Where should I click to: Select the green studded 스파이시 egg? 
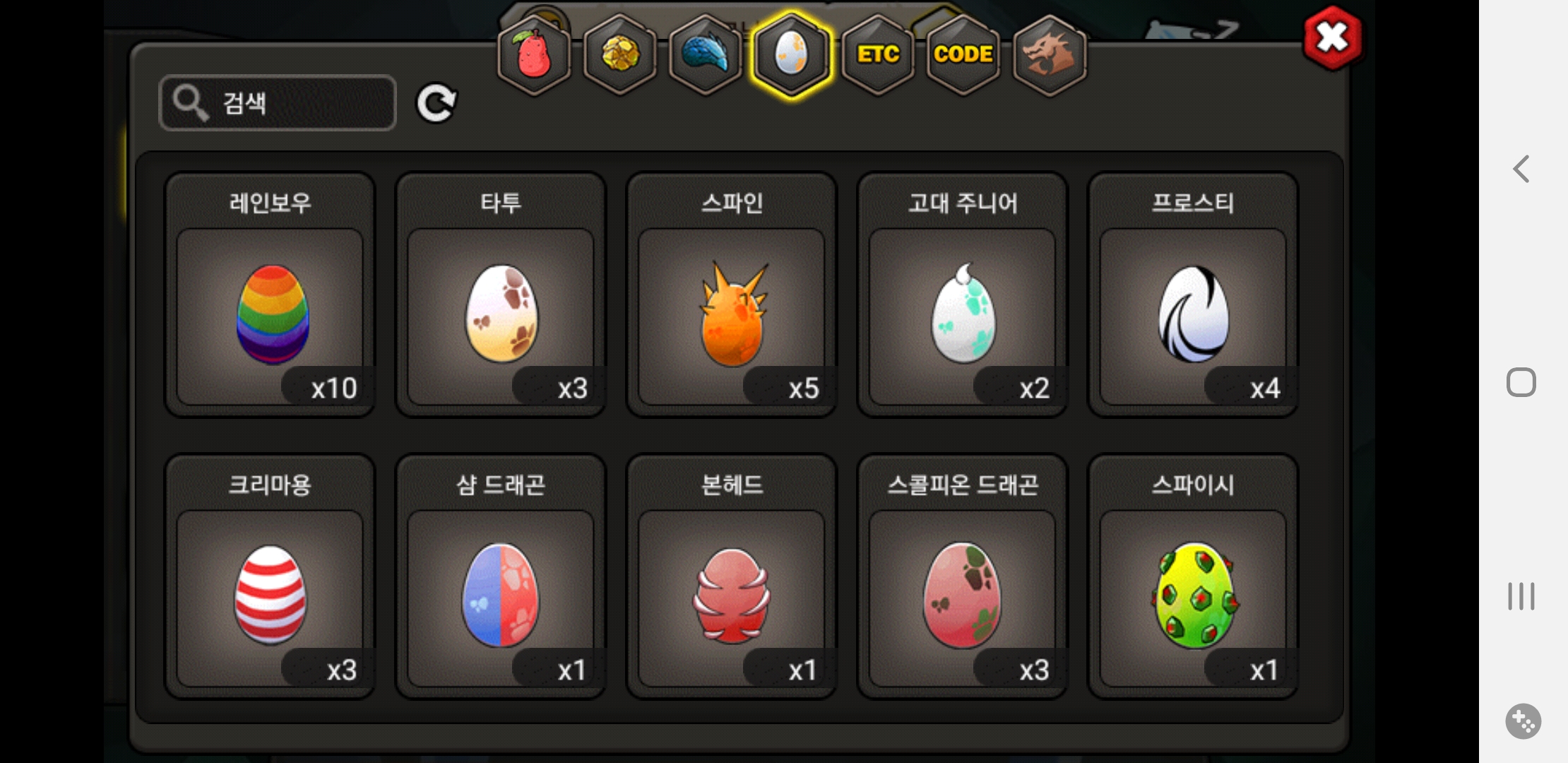pos(1194,576)
